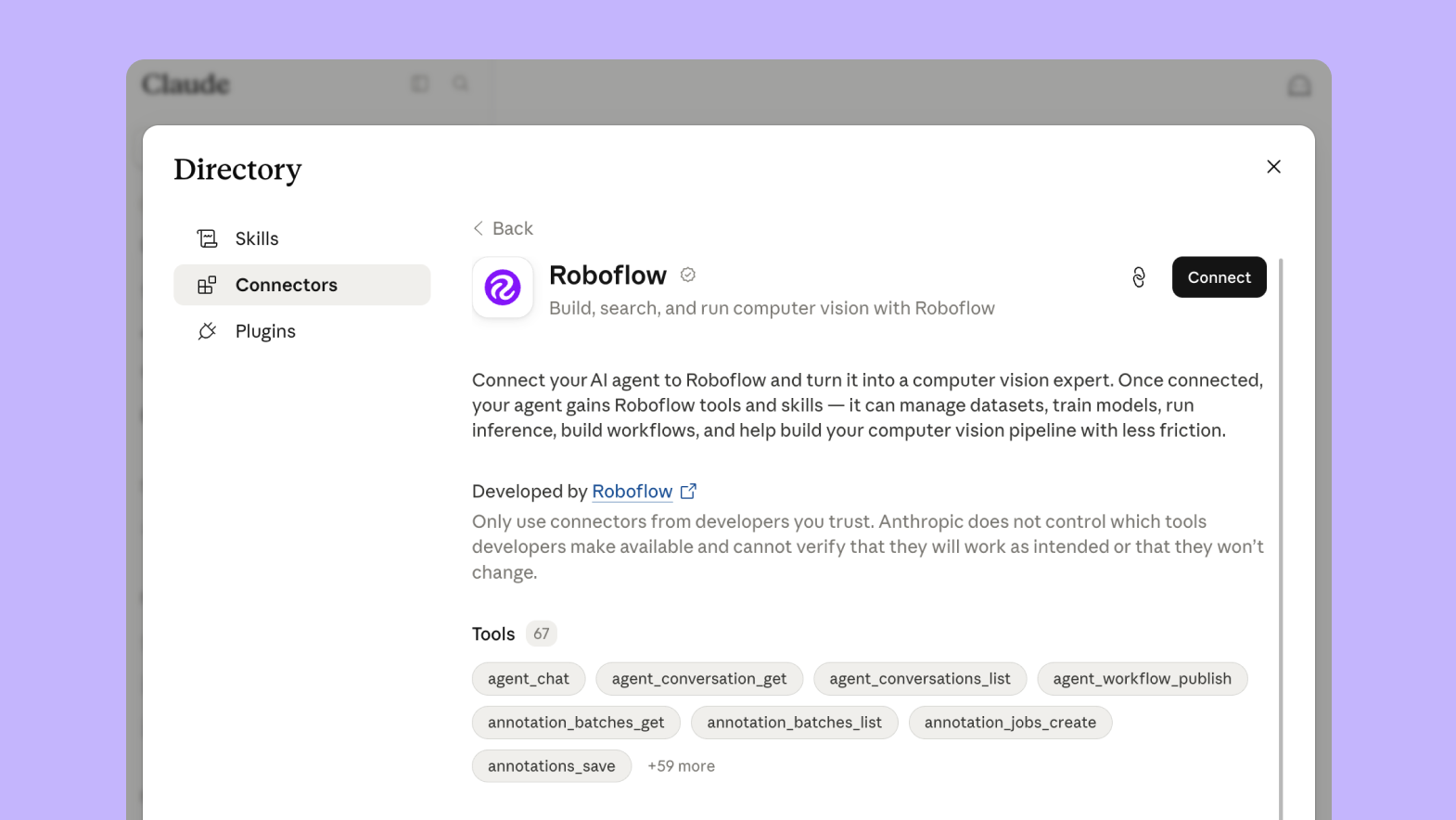Connect the Roboflow connector
This screenshot has width=1456, height=820.
pyautogui.click(x=1219, y=277)
